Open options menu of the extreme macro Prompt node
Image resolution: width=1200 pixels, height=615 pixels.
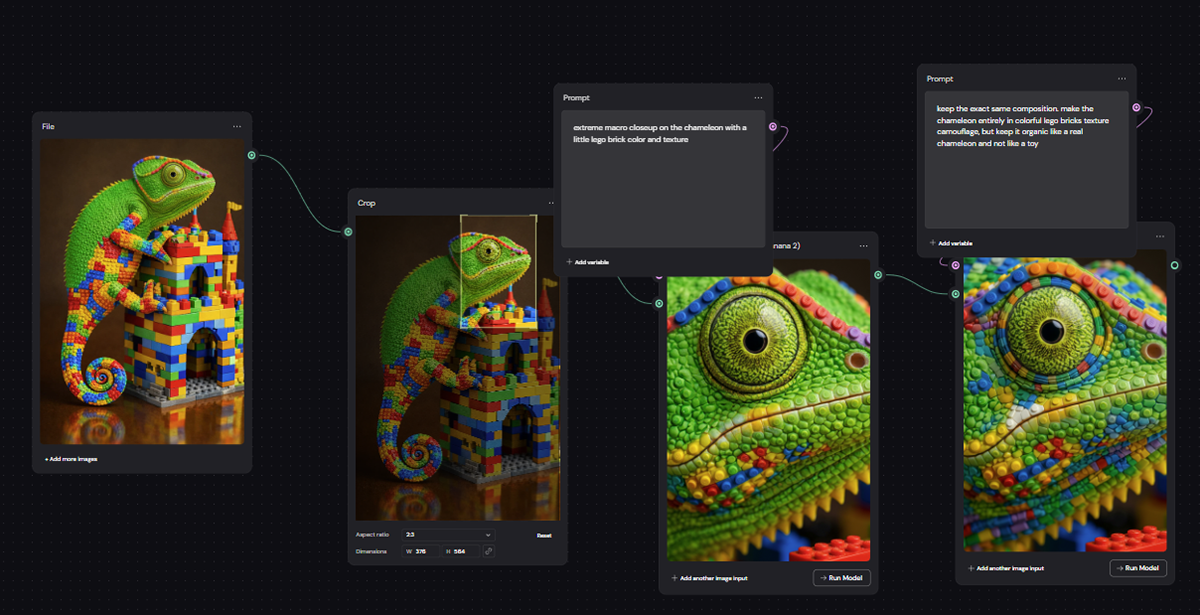click(759, 98)
